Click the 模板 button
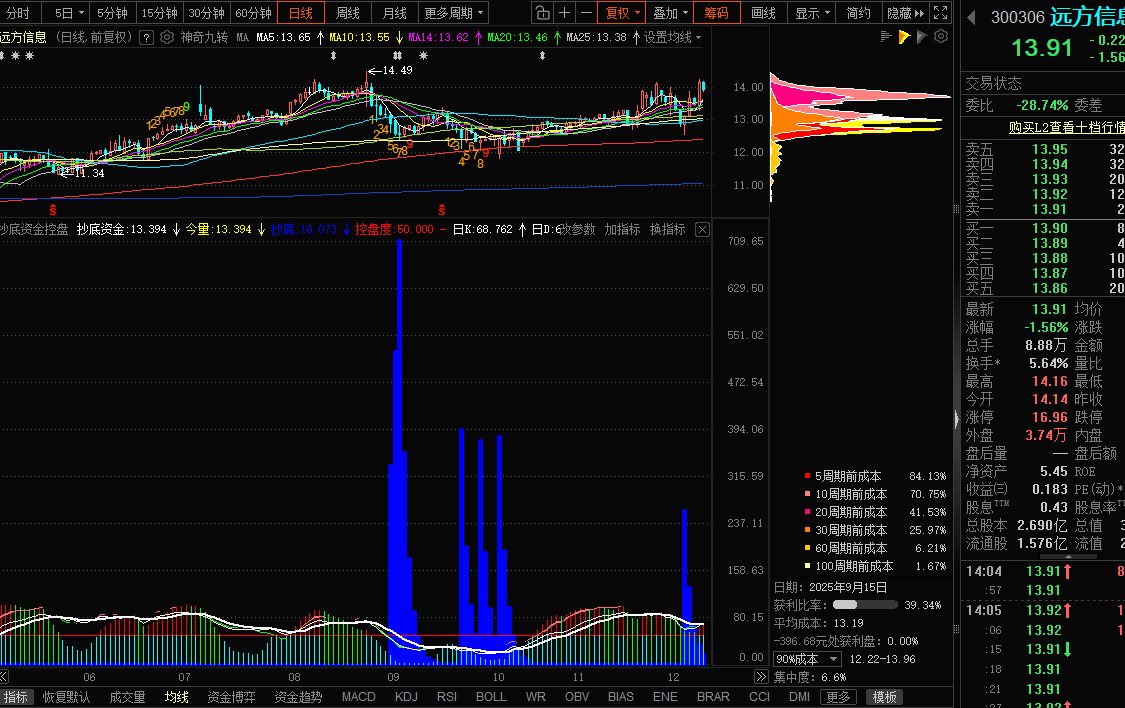 click(x=885, y=697)
